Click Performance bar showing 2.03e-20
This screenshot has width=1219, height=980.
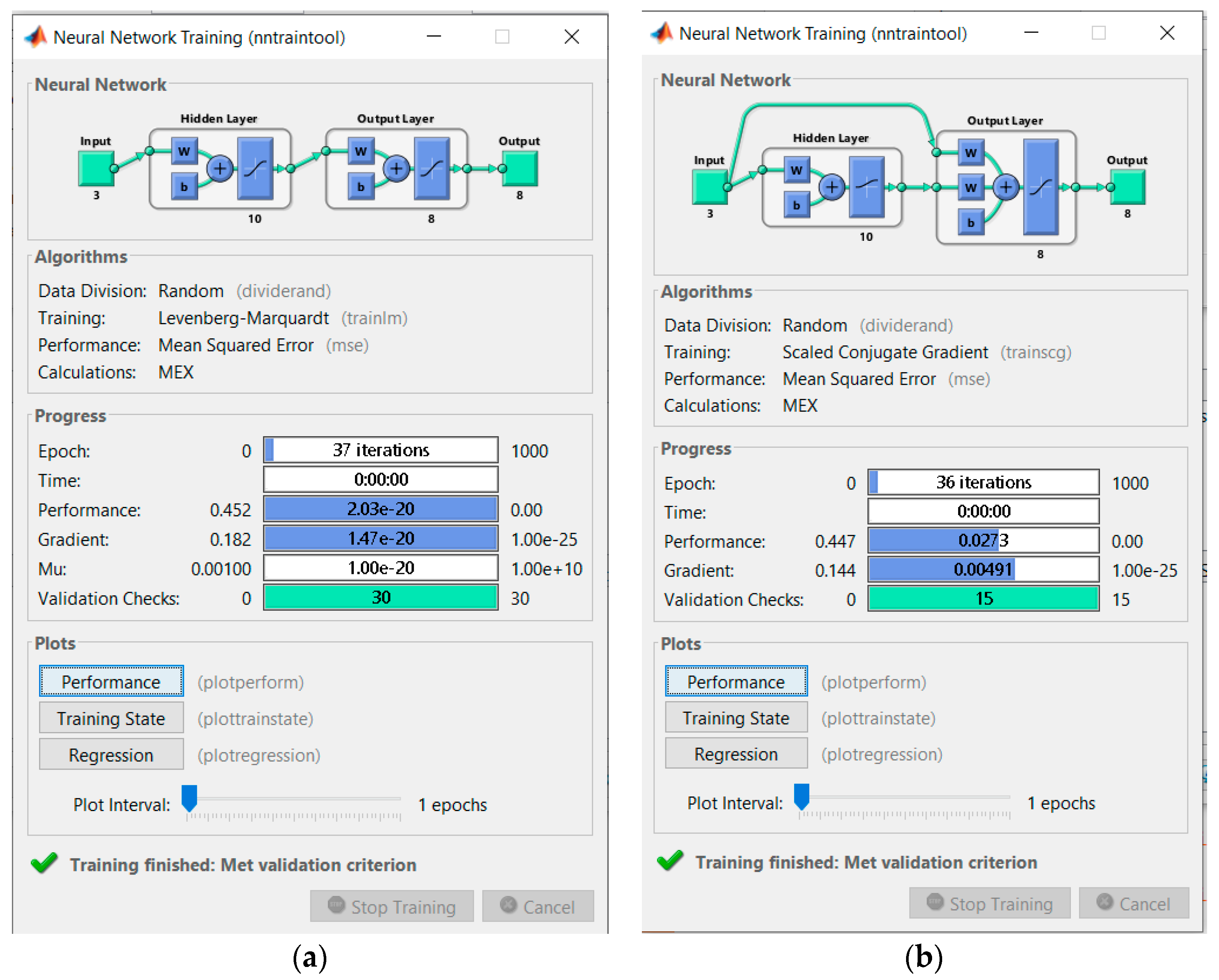[381, 509]
